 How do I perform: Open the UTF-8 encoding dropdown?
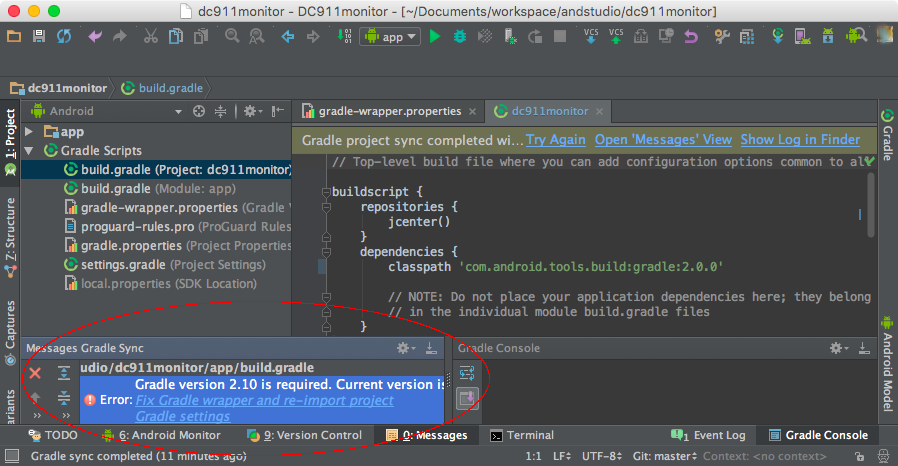point(602,456)
